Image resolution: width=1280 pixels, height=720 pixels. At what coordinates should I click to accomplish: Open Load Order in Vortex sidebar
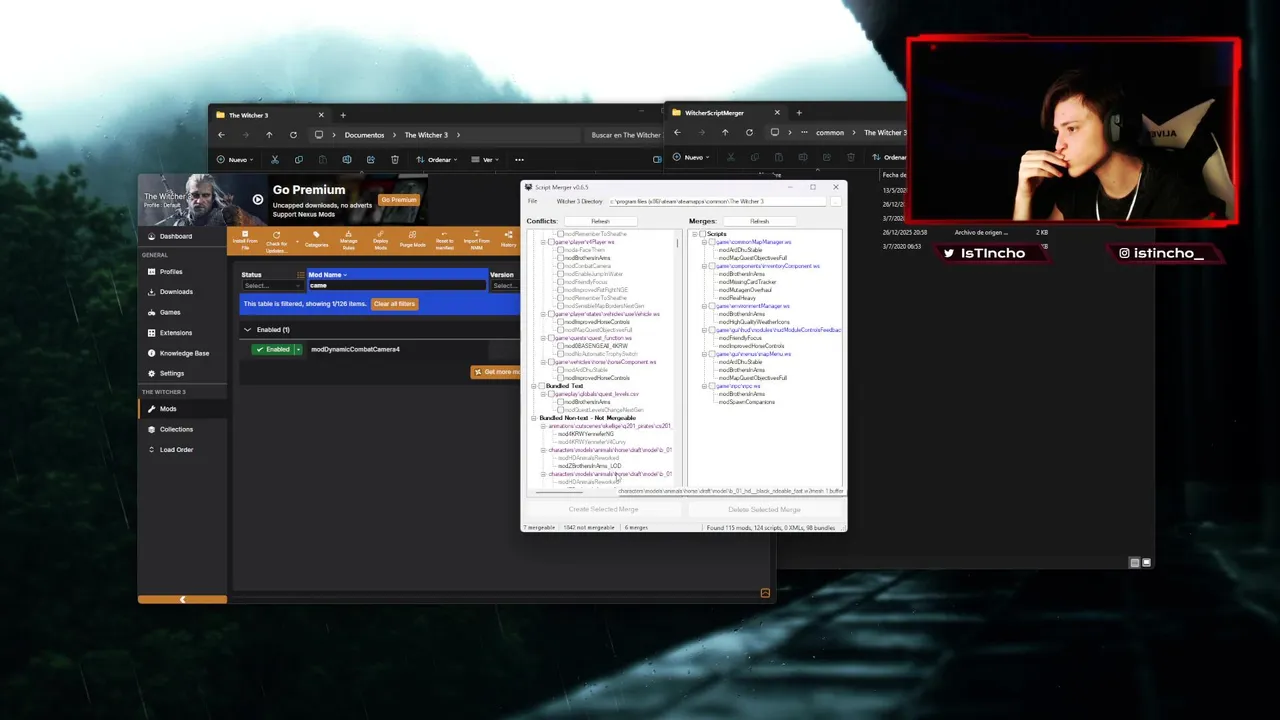[x=176, y=450]
